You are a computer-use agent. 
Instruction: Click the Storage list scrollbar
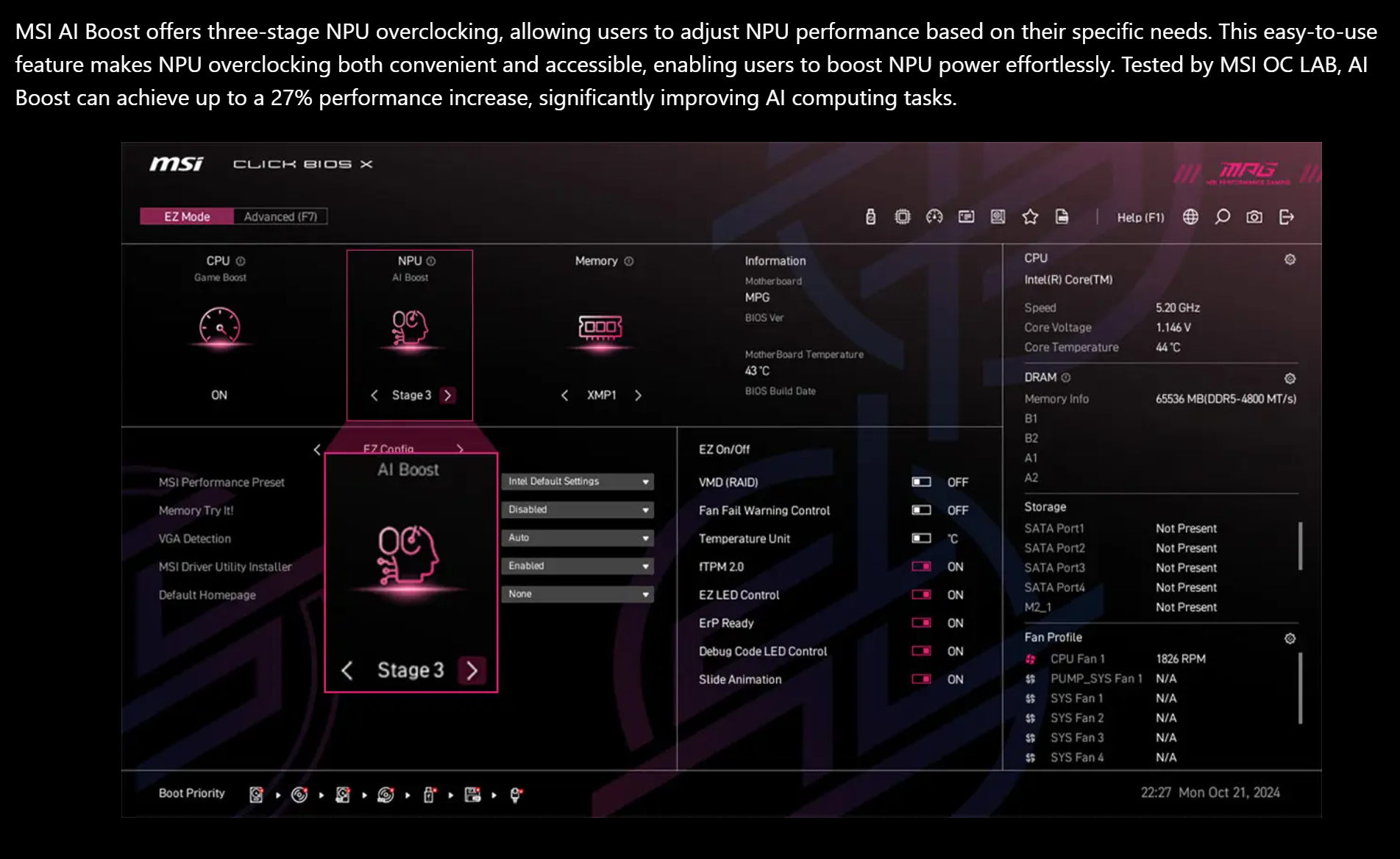(x=1301, y=546)
